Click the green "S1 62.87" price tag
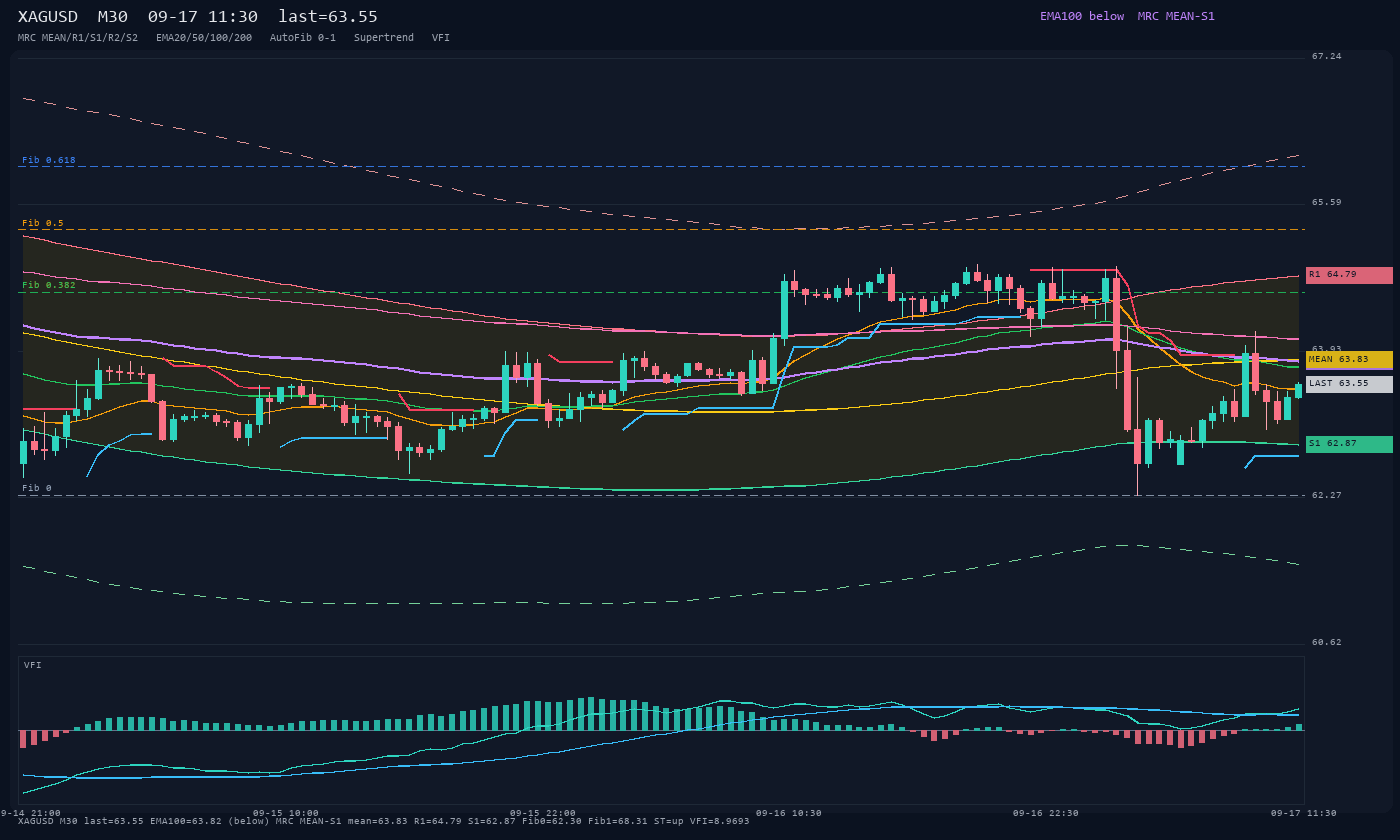Screen dimensions: 1400x840 coord(1349,444)
